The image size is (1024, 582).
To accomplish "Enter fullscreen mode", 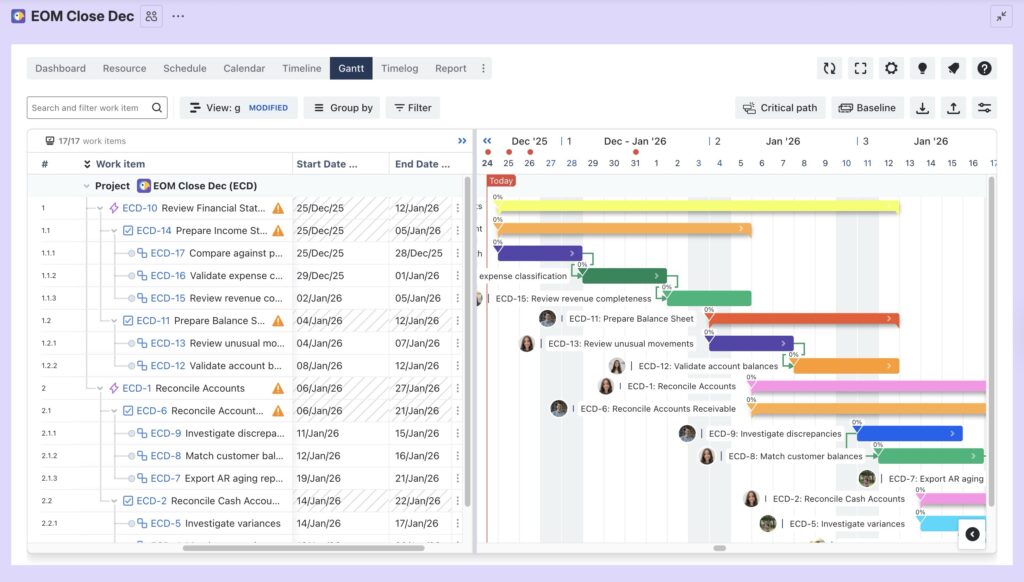I will 860,68.
